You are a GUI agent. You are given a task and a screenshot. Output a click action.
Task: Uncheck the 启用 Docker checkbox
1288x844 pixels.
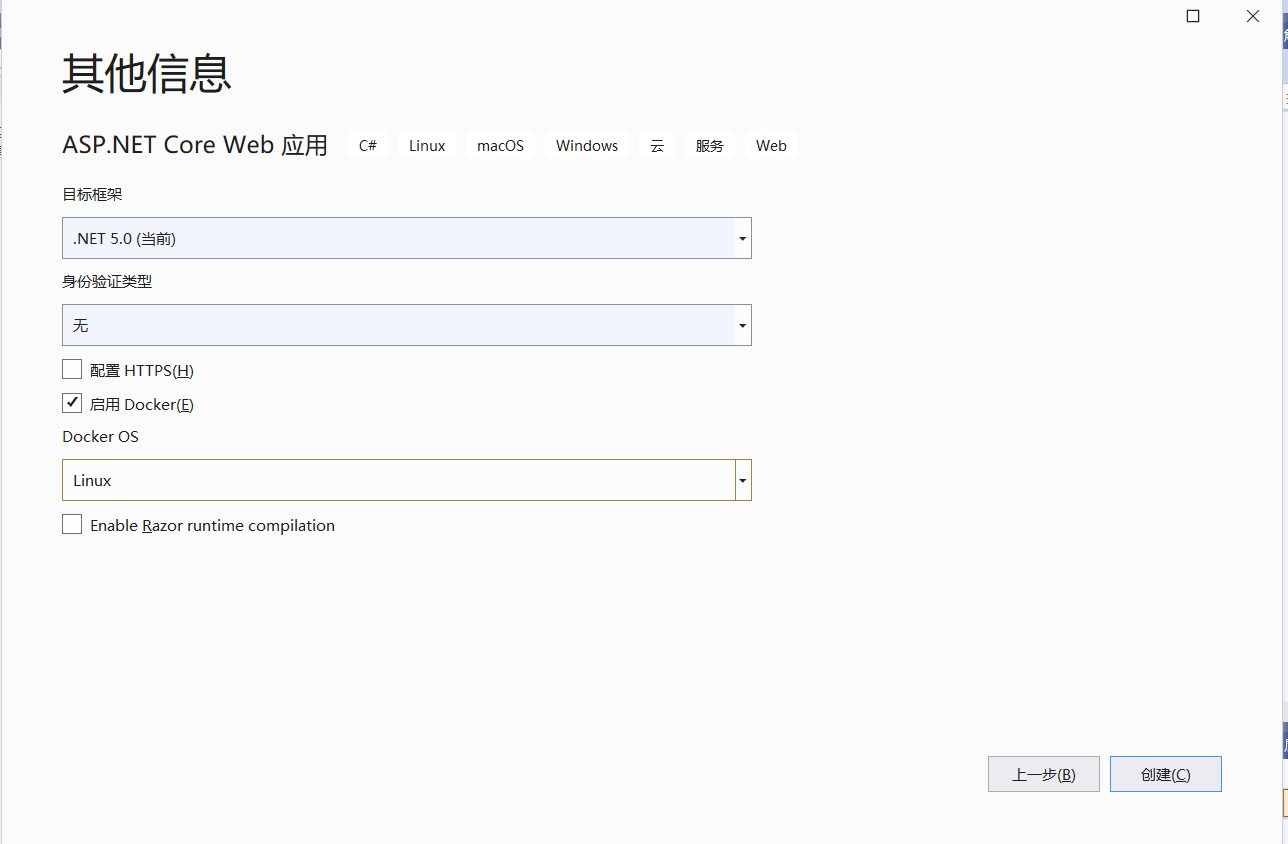click(x=72, y=403)
